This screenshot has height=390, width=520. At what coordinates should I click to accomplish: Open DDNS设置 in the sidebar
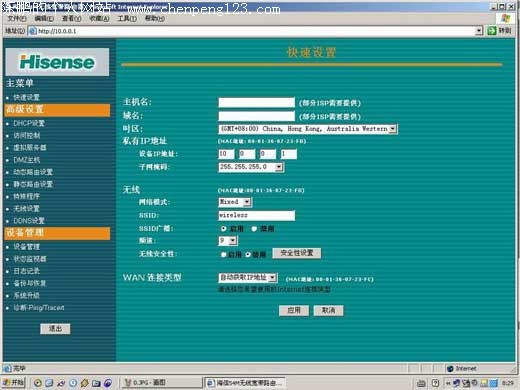29,221
